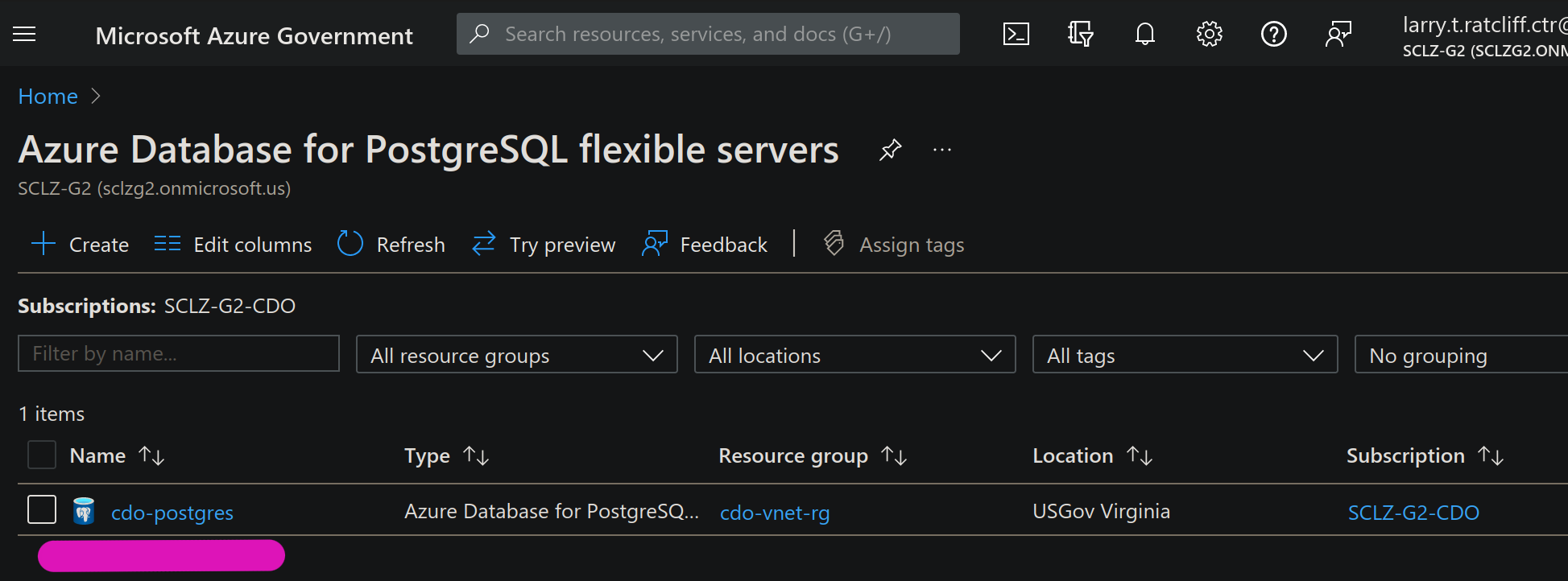Click the USGov Virginia location cell
This screenshot has width=1568, height=581.
(x=1101, y=511)
